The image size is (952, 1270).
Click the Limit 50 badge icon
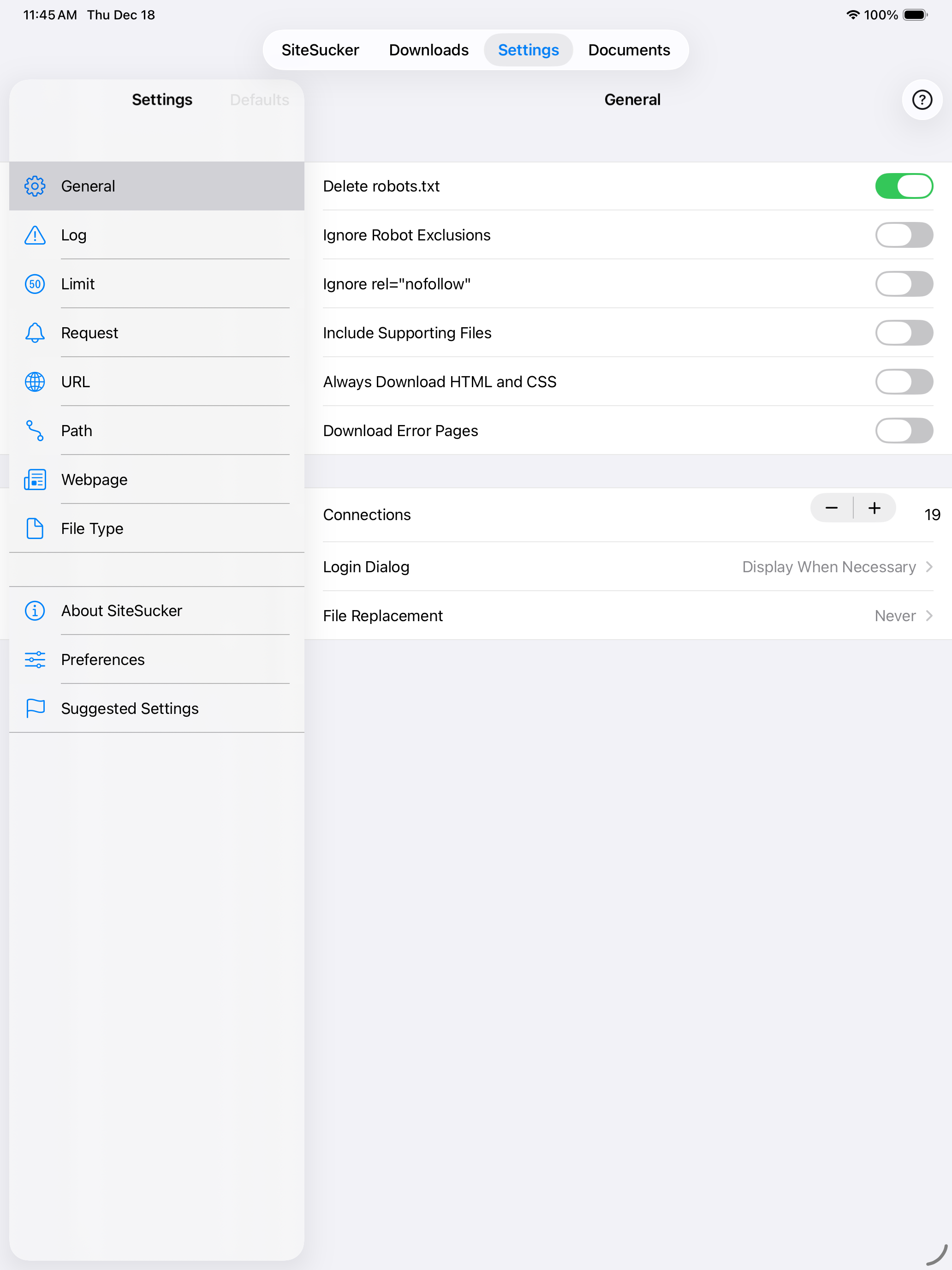(x=35, y=284)
